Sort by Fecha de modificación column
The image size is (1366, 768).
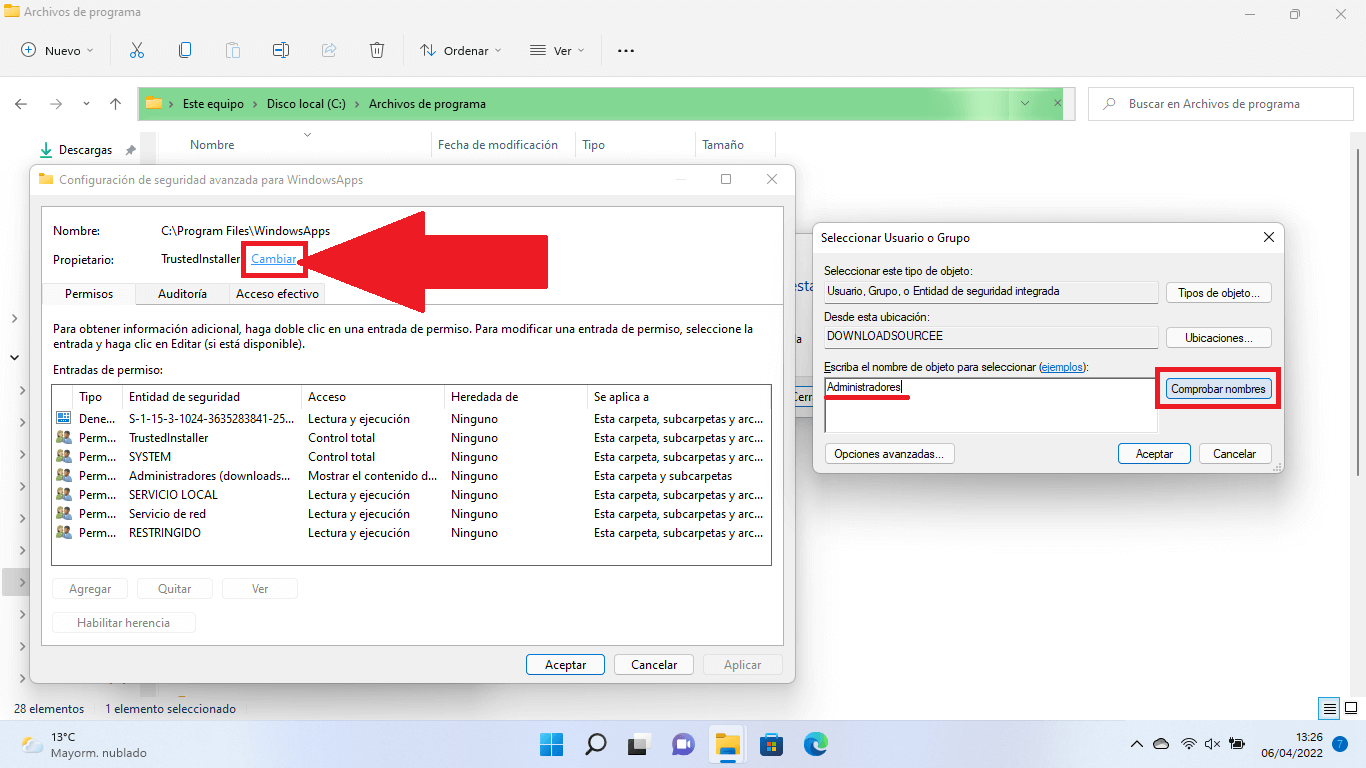coord(503,145)
